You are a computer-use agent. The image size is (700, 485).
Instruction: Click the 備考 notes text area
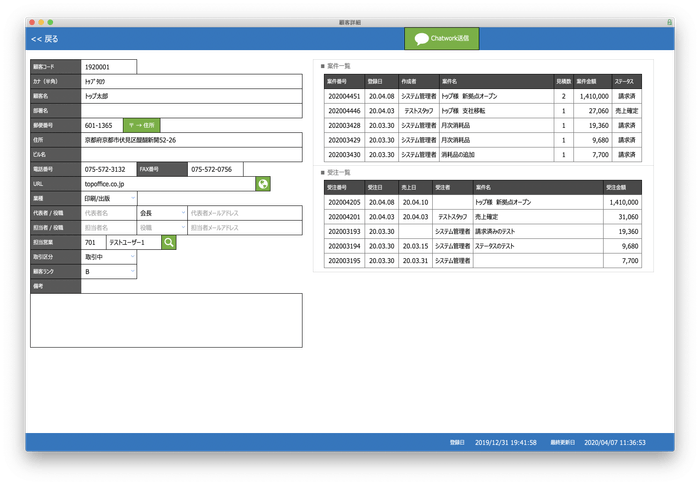click(x=166, y=320)
